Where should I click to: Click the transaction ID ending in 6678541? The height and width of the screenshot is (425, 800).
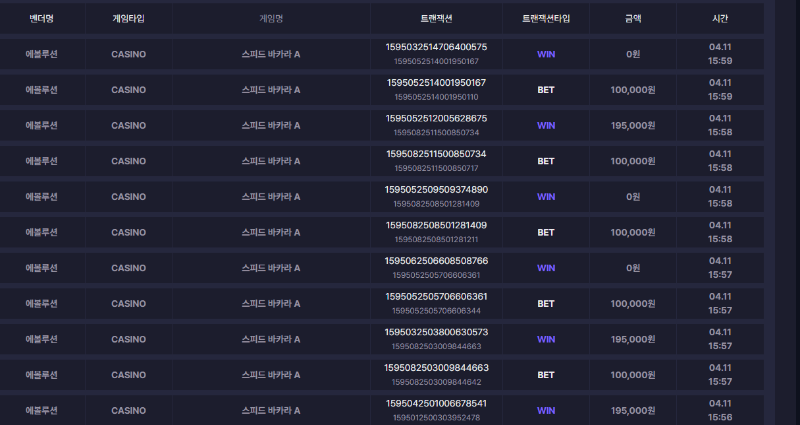tap(436, 403)
